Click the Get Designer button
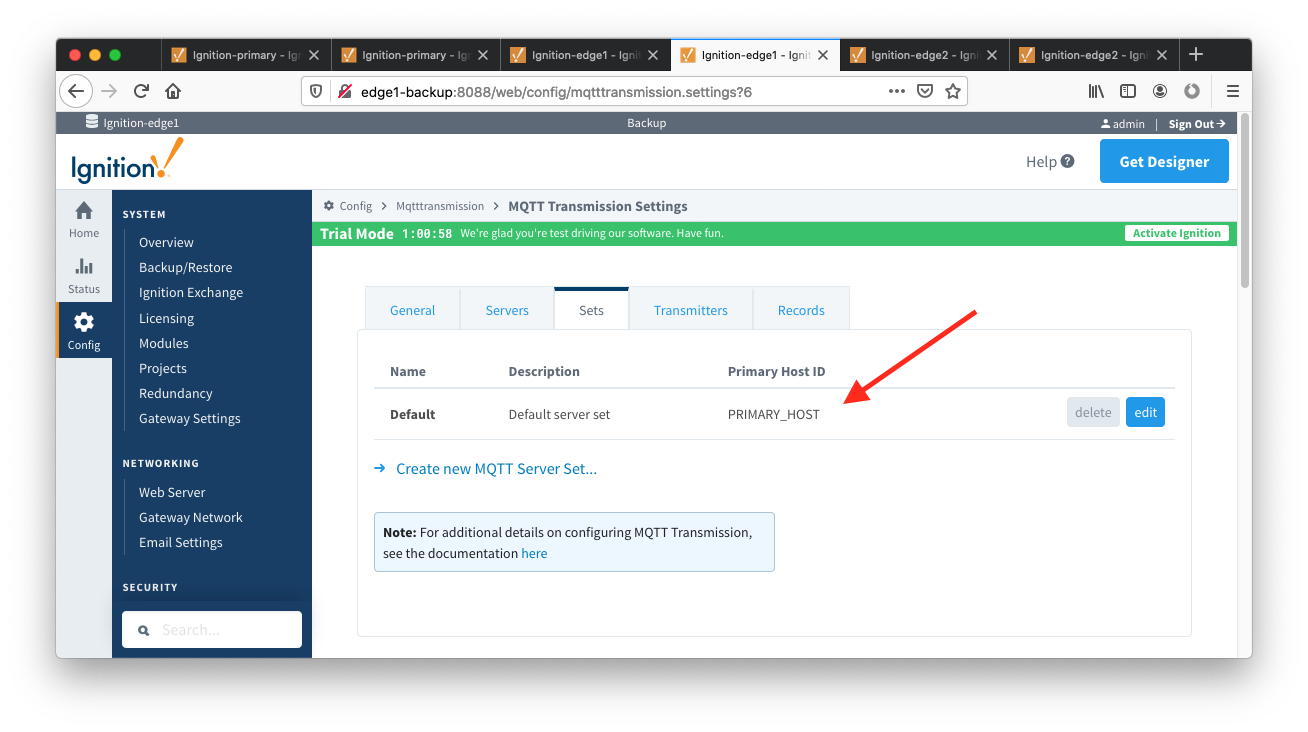The width and height of the screenshot is (1308, 732). [1164, 161]
